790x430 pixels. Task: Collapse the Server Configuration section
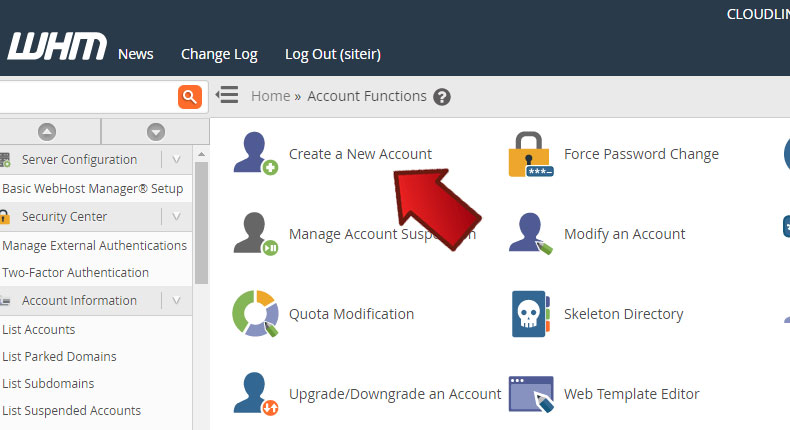176,160
